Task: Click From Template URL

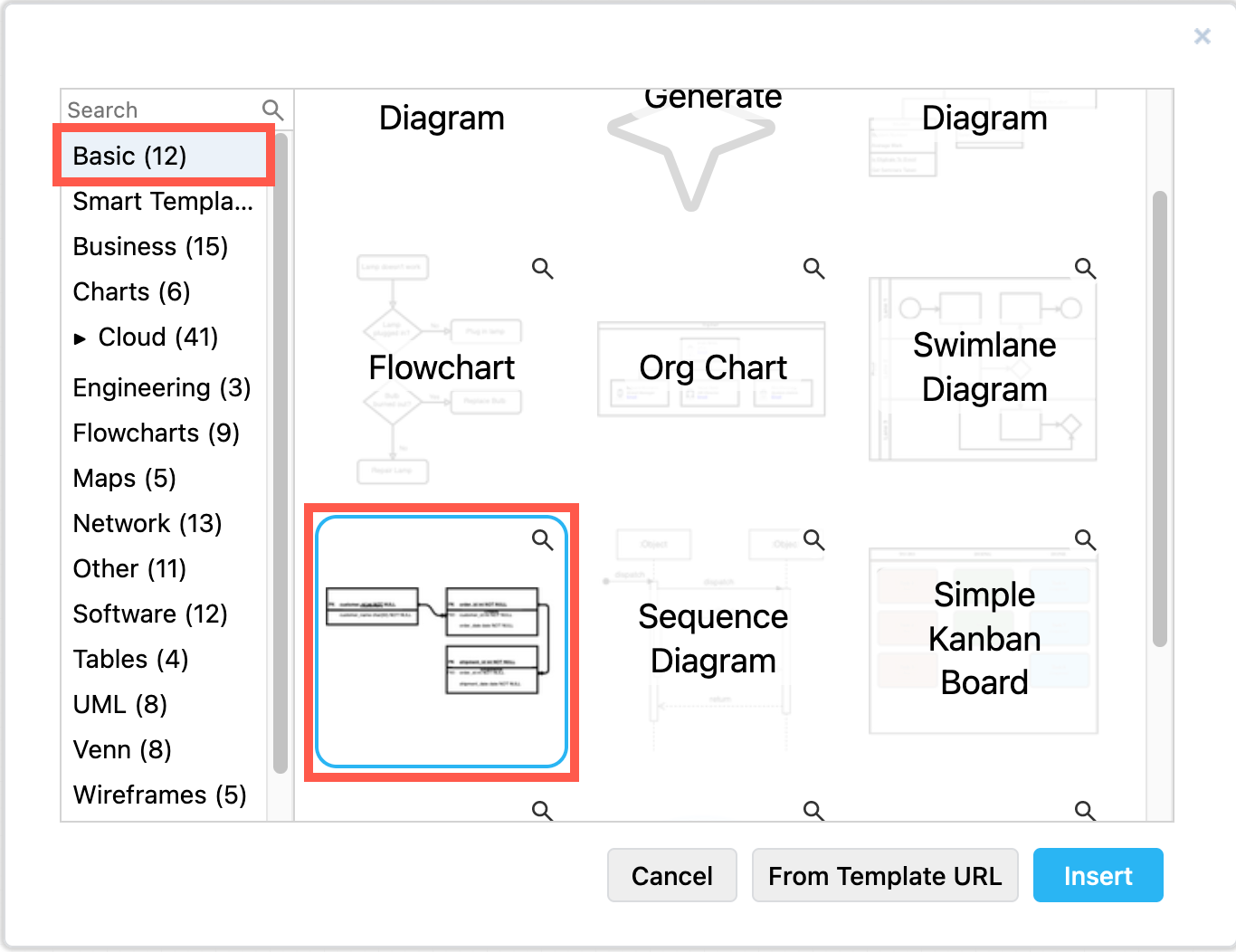Action: tap(885, 875)
